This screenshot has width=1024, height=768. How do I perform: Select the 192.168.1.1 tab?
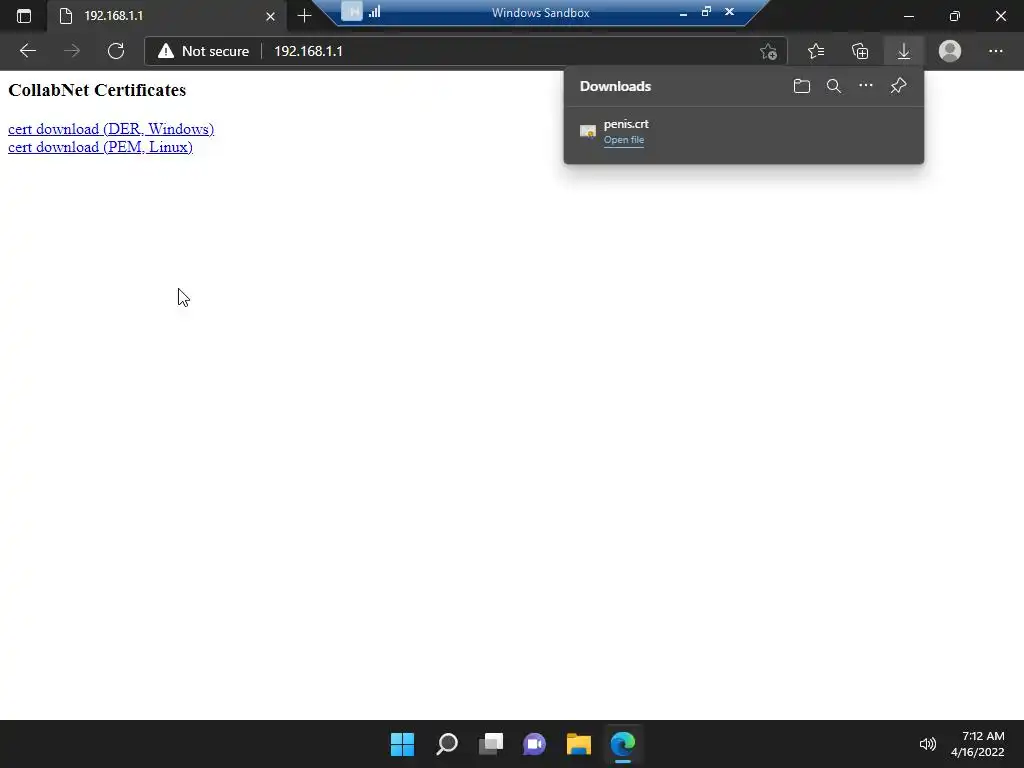coord(167,16)
